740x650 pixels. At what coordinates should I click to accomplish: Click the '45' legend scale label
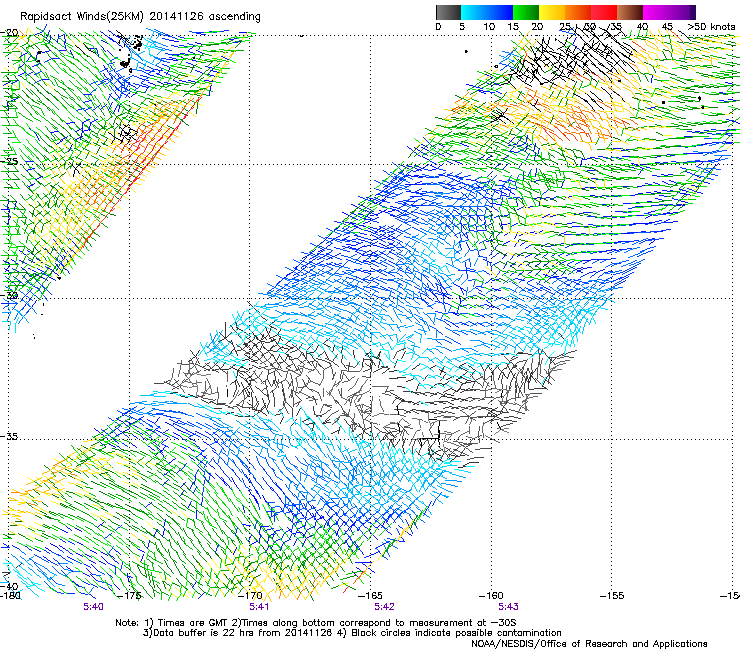coord(667,27)
